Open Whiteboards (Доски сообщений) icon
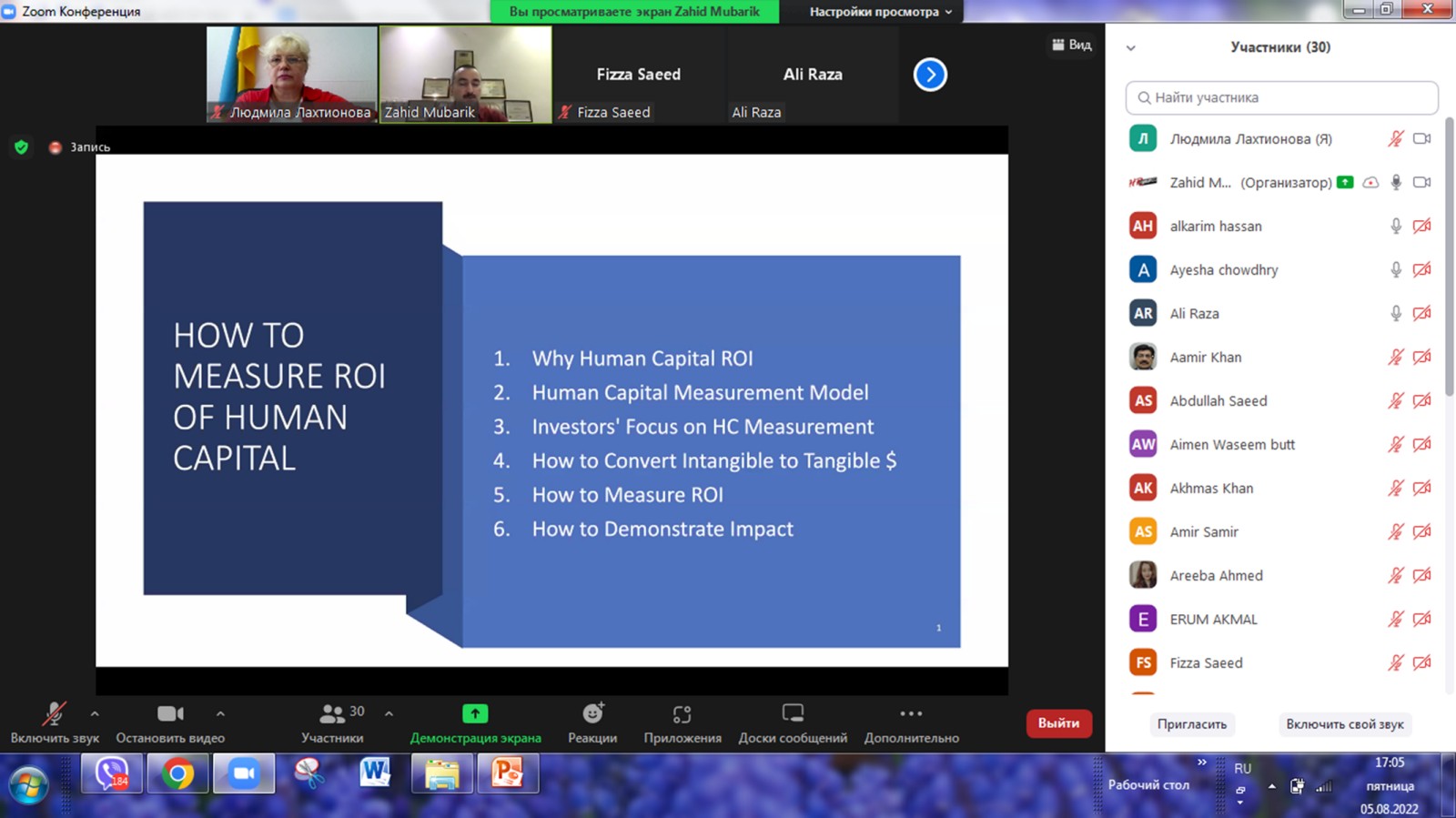Viewport: 1456px width, 818px height. pos(793,714)
